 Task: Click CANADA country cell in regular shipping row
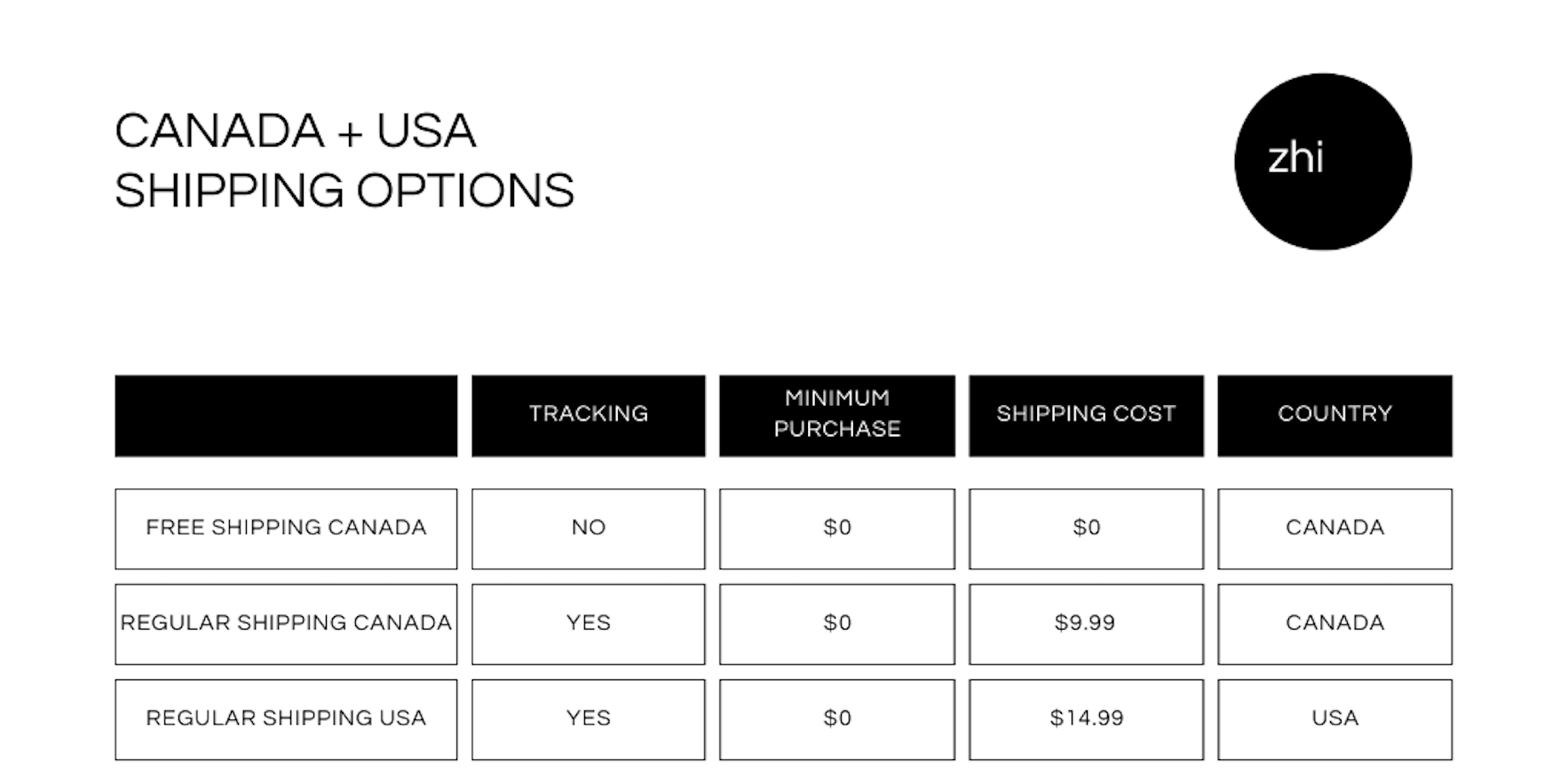click(1334, 623)
